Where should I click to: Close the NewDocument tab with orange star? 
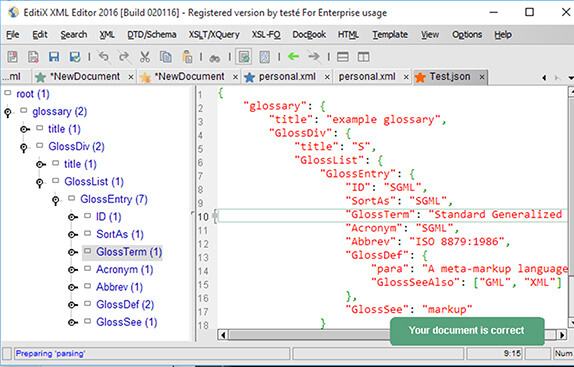click(x=235, y=77)
